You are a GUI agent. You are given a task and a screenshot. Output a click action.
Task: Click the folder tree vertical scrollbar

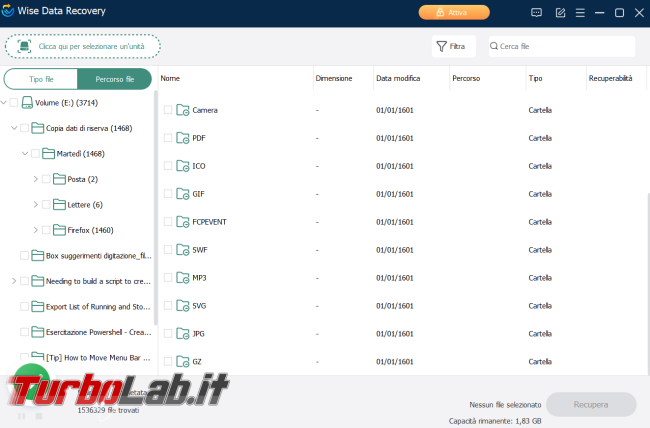(x=156, y=207)
